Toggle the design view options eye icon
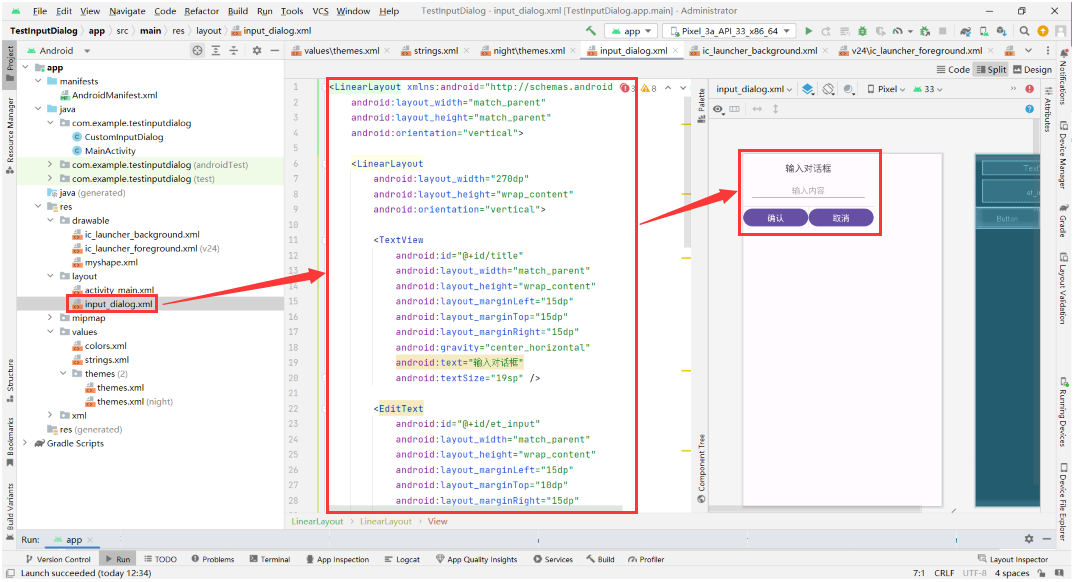 pyautogui.click(x=718, y=109)
